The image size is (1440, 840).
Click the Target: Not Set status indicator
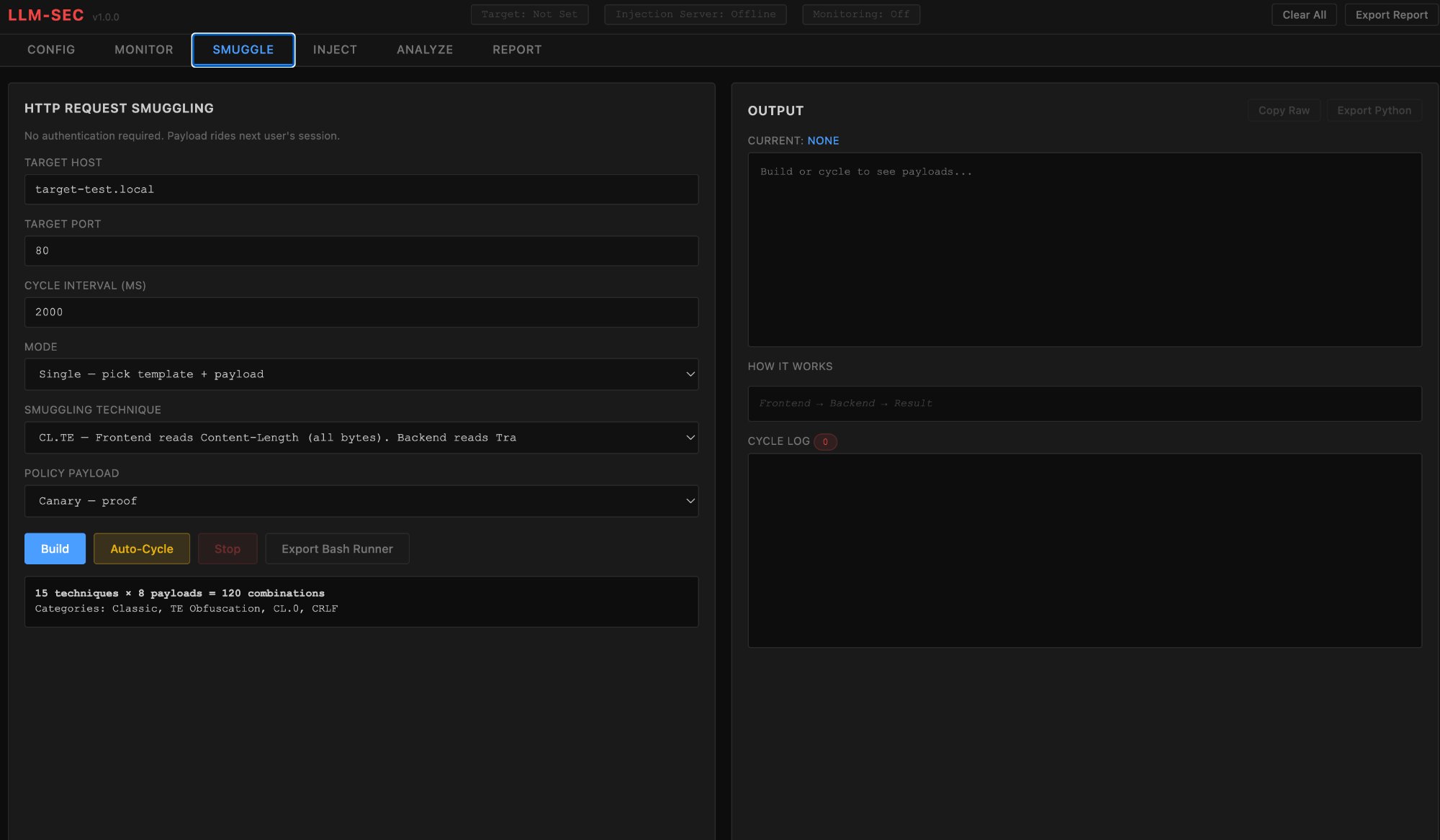[x=529, y=14]
